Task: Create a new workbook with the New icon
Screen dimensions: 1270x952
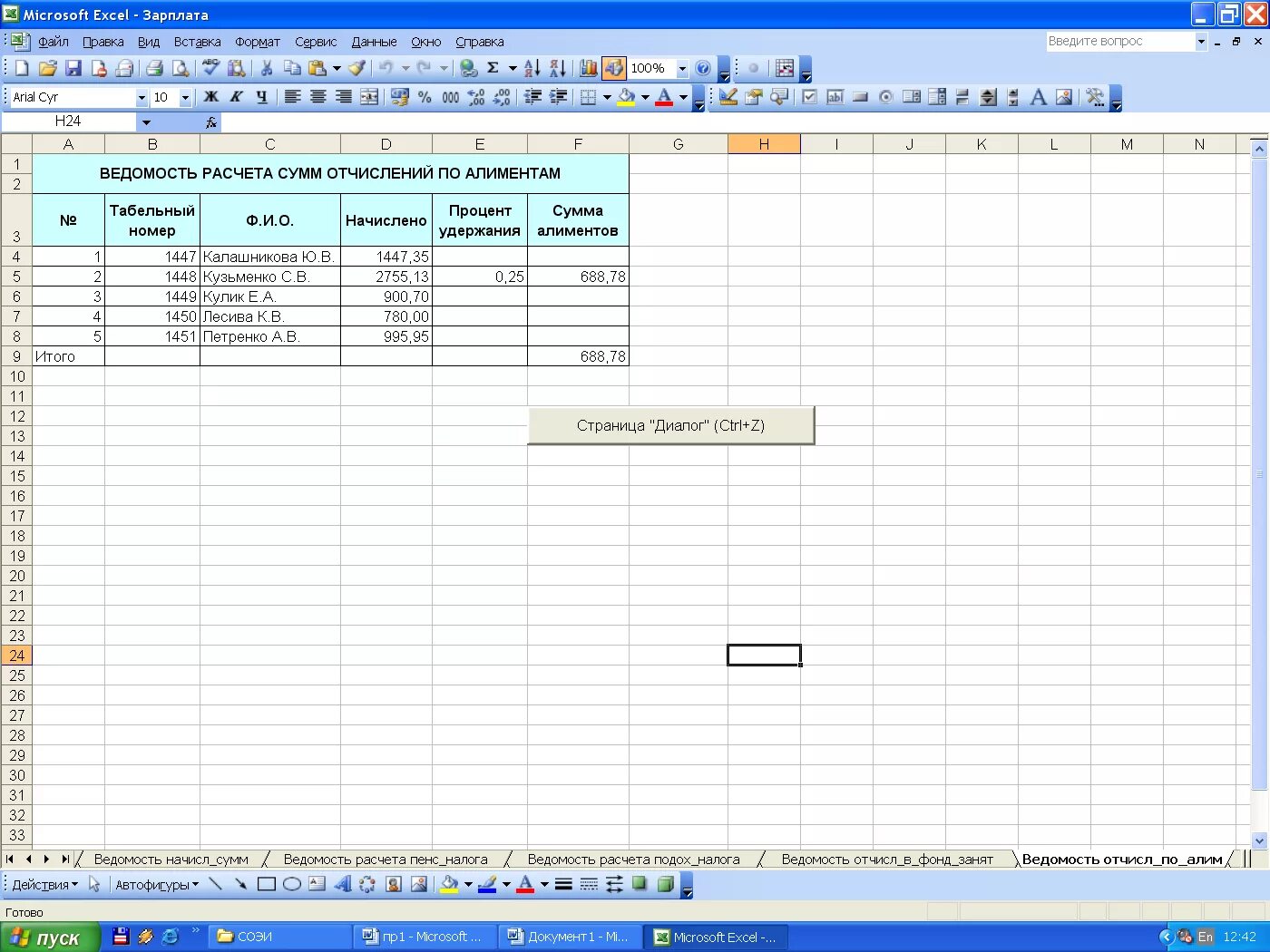Action: click(x=23, y=68)
